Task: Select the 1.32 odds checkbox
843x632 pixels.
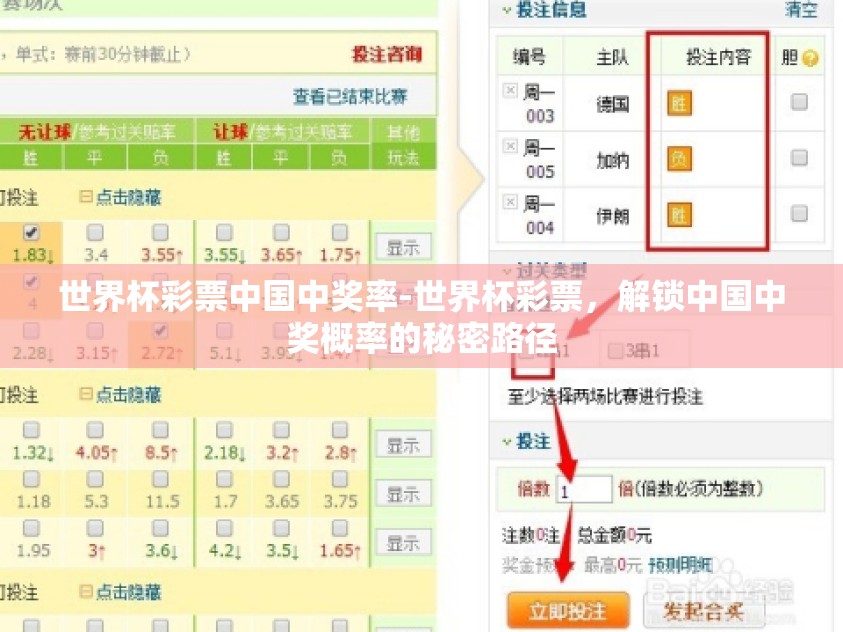Action: pyautogui.click(x=31, y=430)
